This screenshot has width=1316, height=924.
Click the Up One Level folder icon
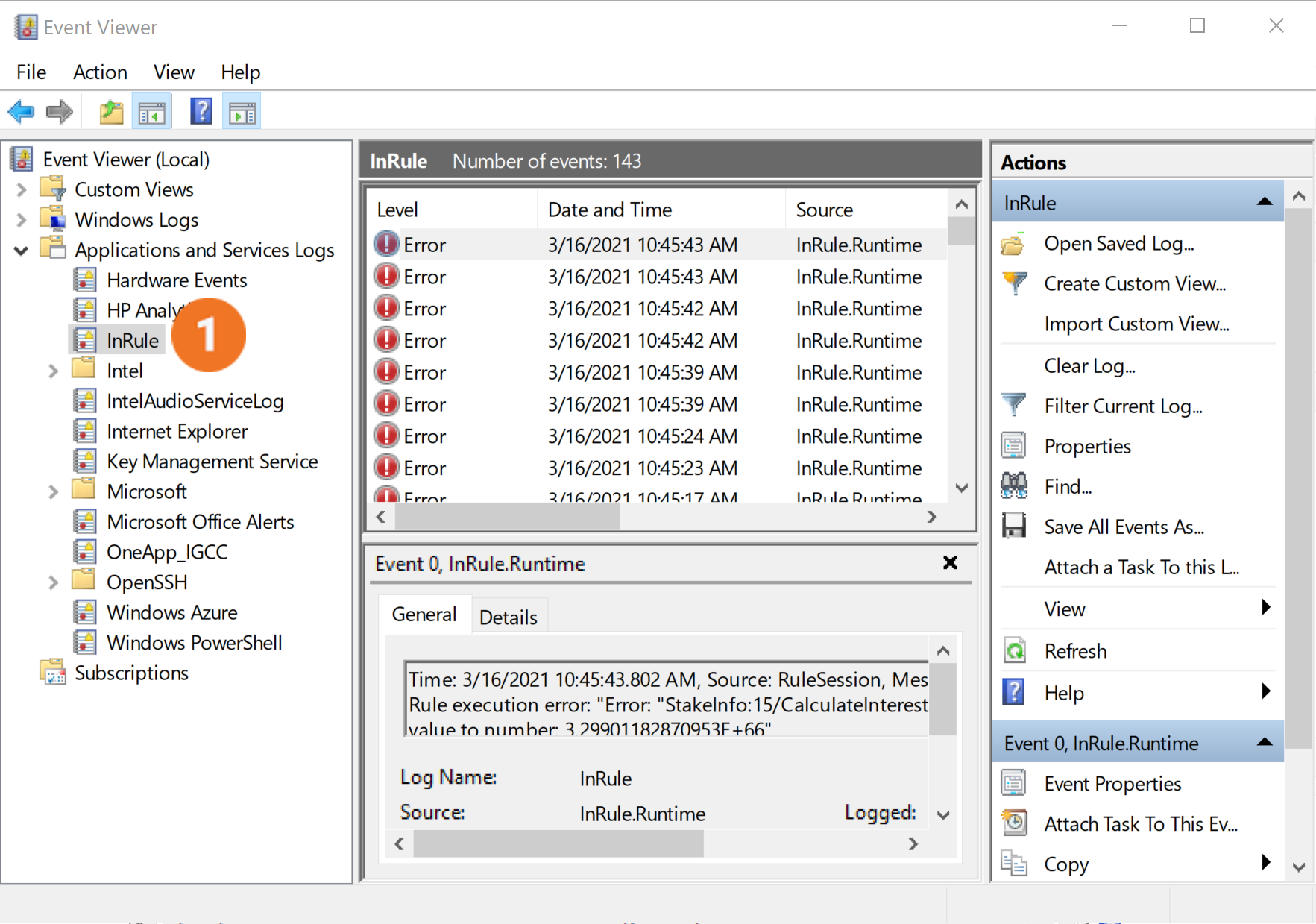point(111,113)
